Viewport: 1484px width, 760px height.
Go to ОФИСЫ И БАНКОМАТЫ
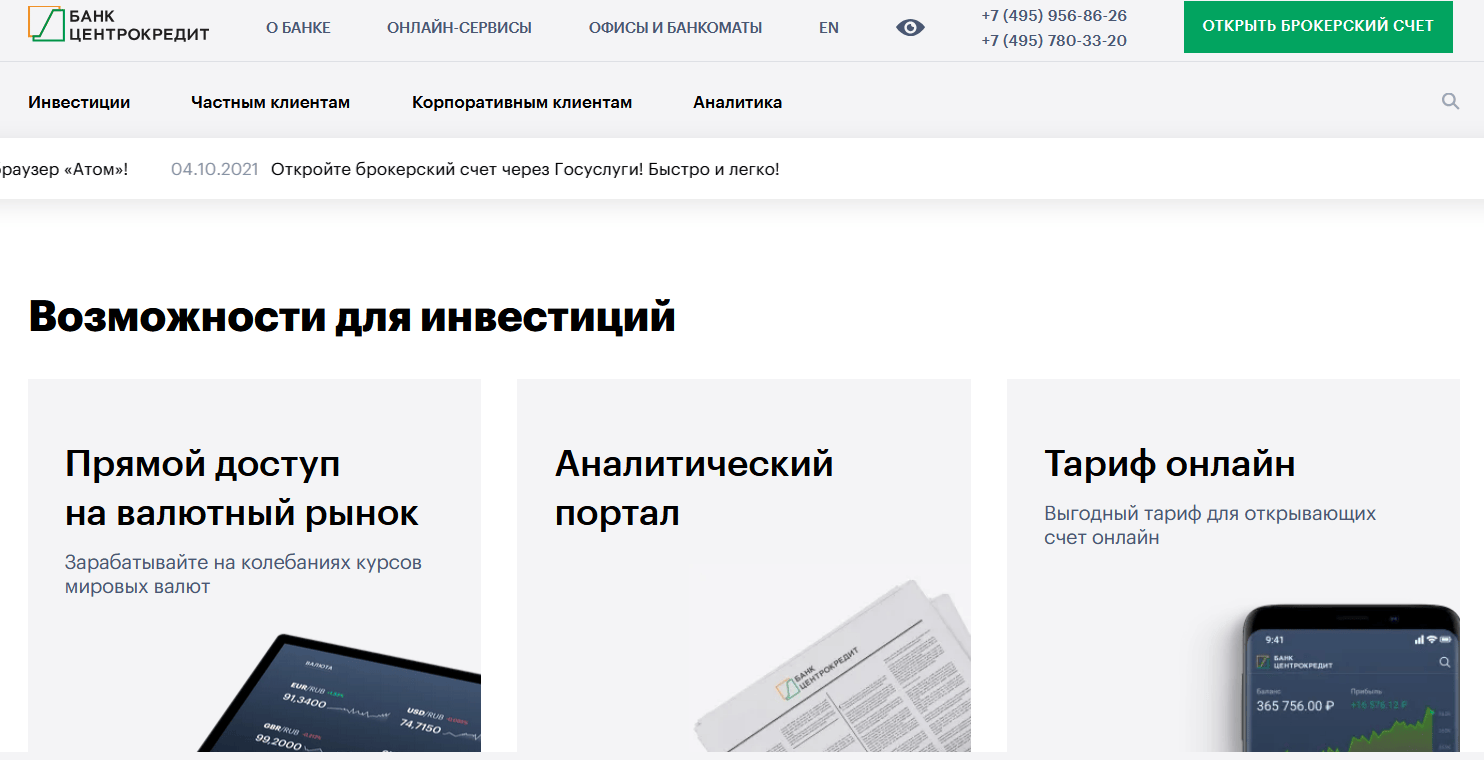pos(675,28)
